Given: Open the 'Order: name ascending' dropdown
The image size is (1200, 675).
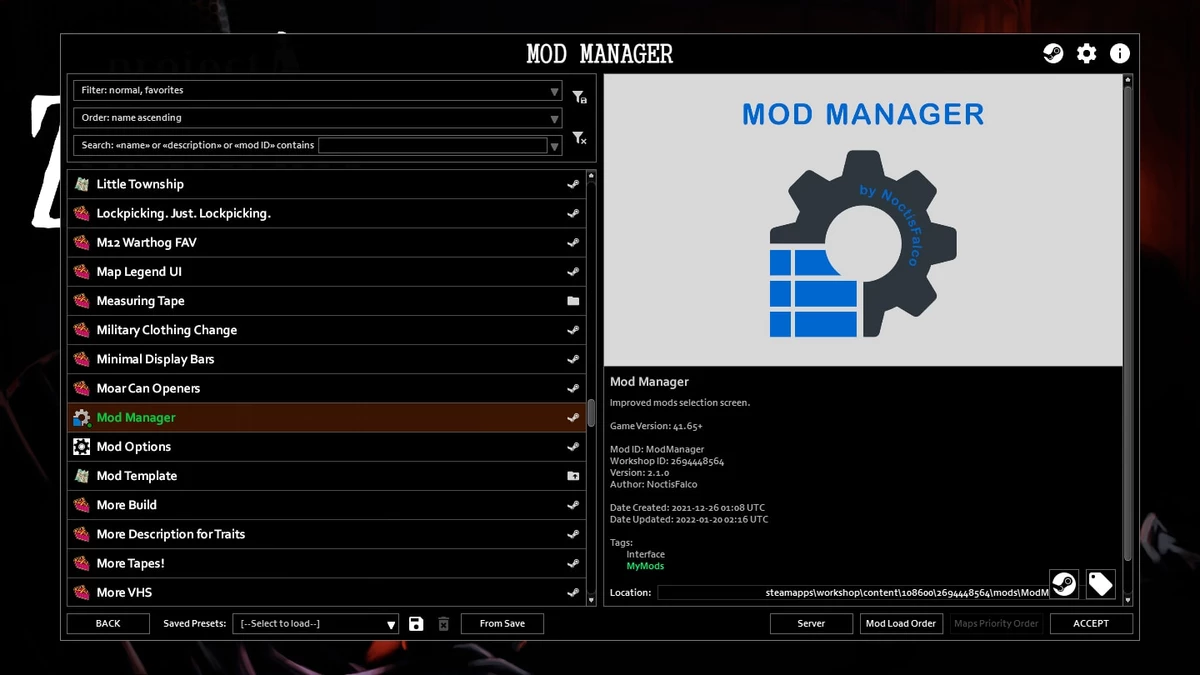Looking at the screenshot, I should [x=317, y=118].
